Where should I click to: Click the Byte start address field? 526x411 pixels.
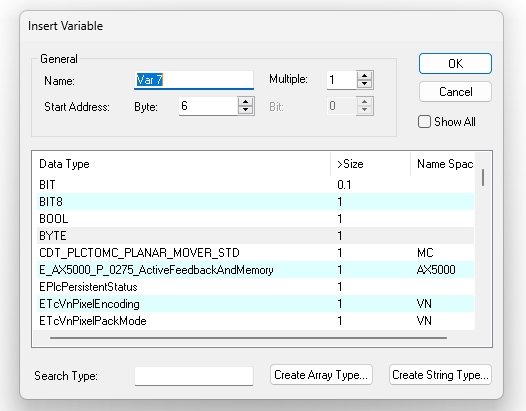coord(208,106)
